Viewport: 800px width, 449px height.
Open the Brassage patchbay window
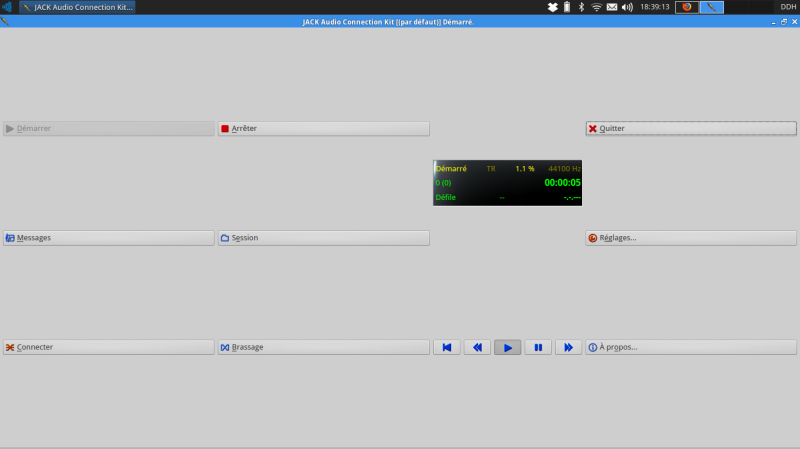(x=323, y=347)
